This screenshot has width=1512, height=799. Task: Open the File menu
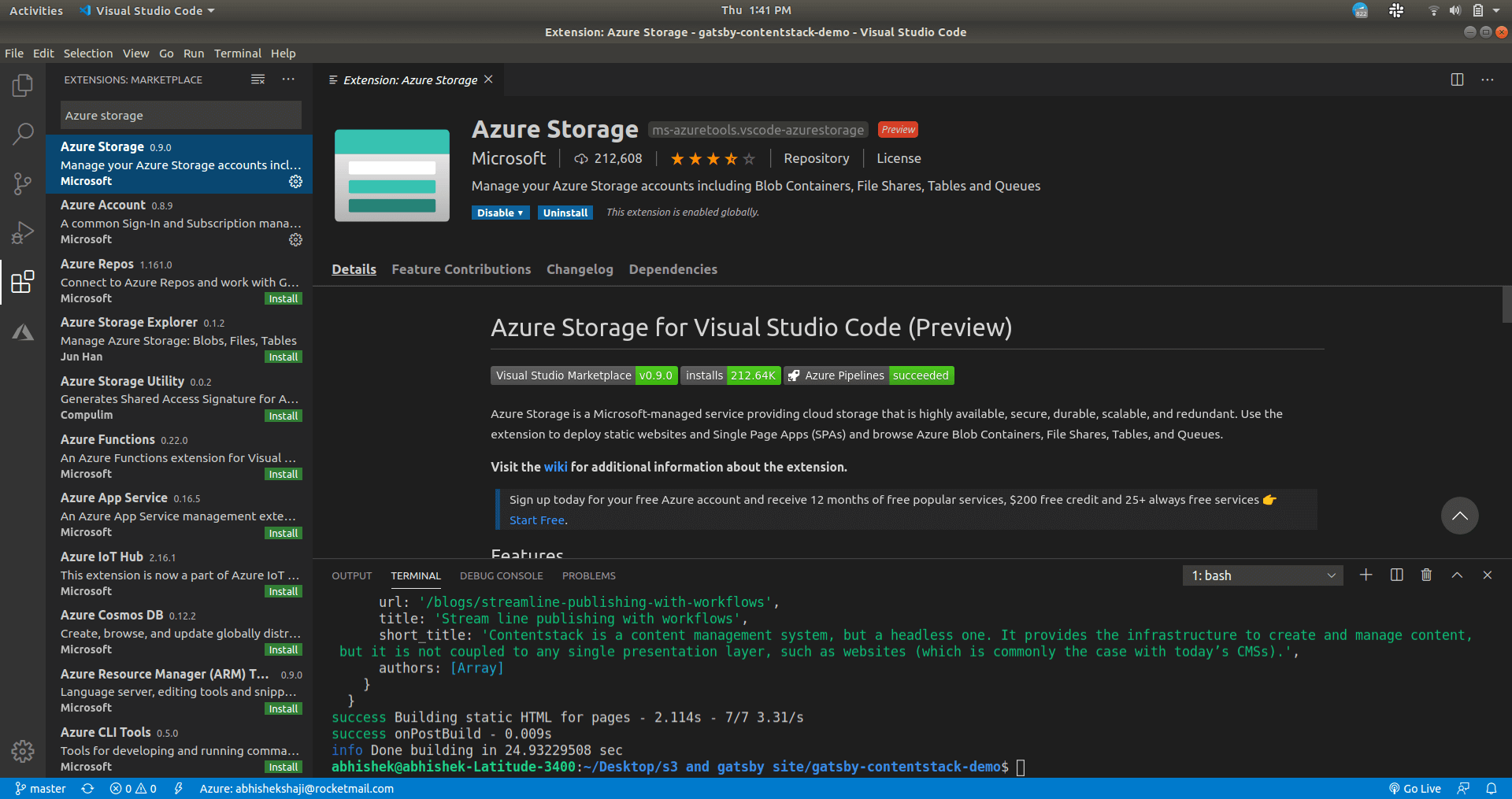pos(14,54)
